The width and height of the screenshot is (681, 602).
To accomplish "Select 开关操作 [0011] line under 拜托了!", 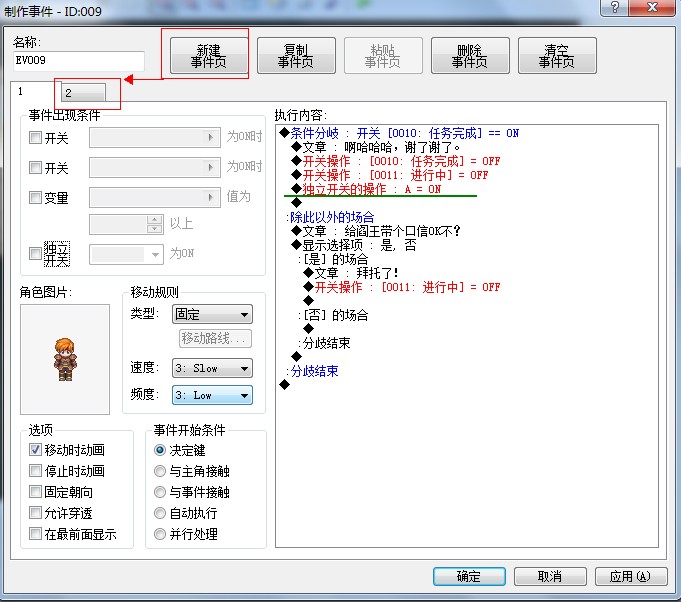I will tap(402, 287).
